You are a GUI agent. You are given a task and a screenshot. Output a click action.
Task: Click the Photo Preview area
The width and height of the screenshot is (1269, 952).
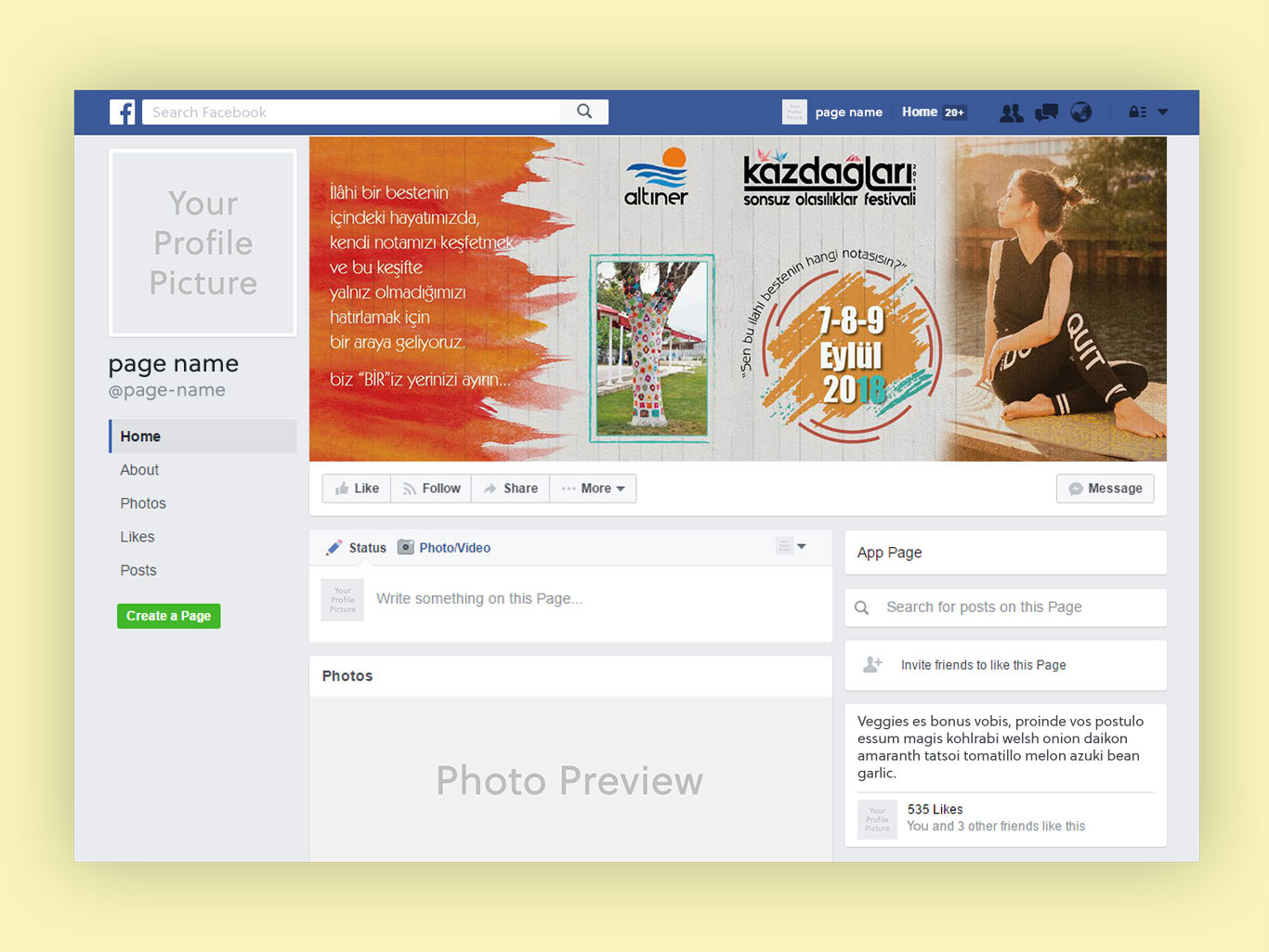point(570,779)
